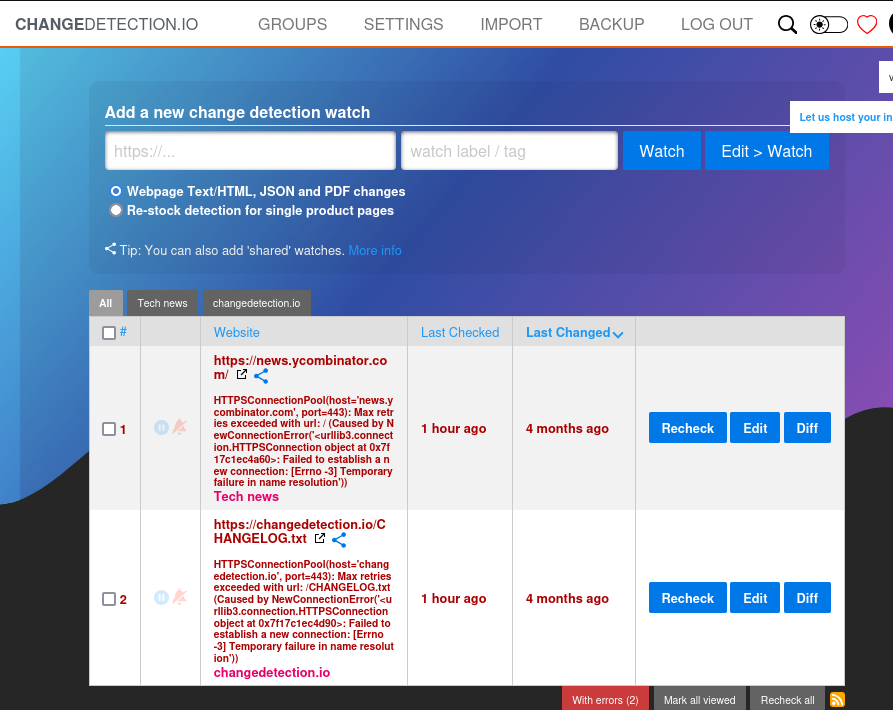Switch to the Tech news tab
The height and width of the screenshot is (710, 893).
coord(162,303)
